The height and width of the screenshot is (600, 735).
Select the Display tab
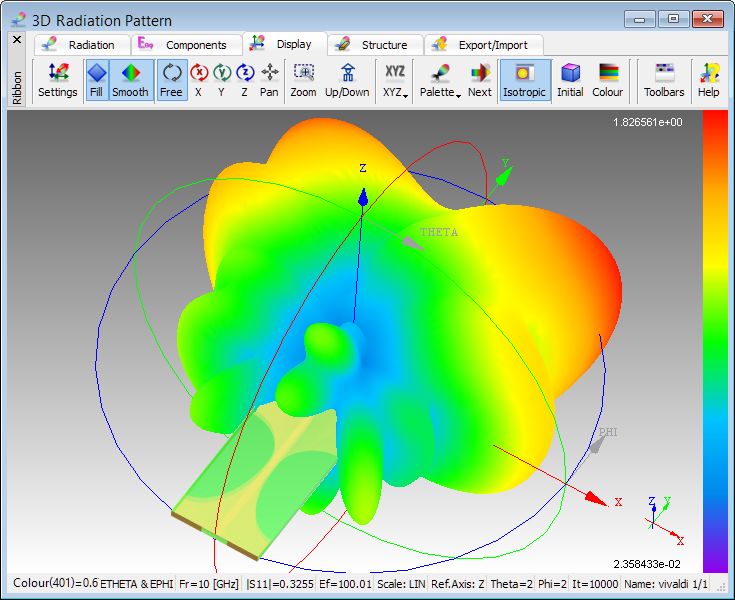coord(285,44)
